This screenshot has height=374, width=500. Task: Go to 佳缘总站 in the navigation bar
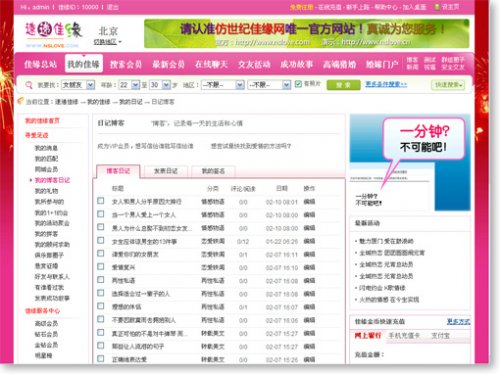pos(40,64)
